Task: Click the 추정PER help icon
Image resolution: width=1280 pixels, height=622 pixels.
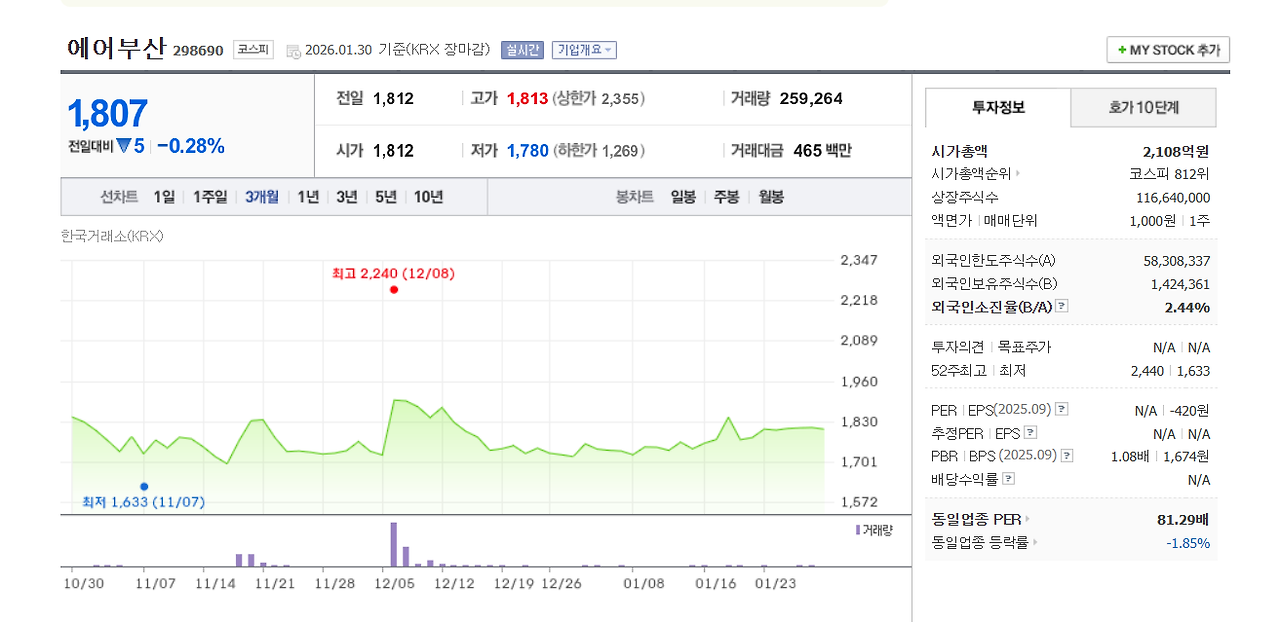Action: pos(1030,433)
